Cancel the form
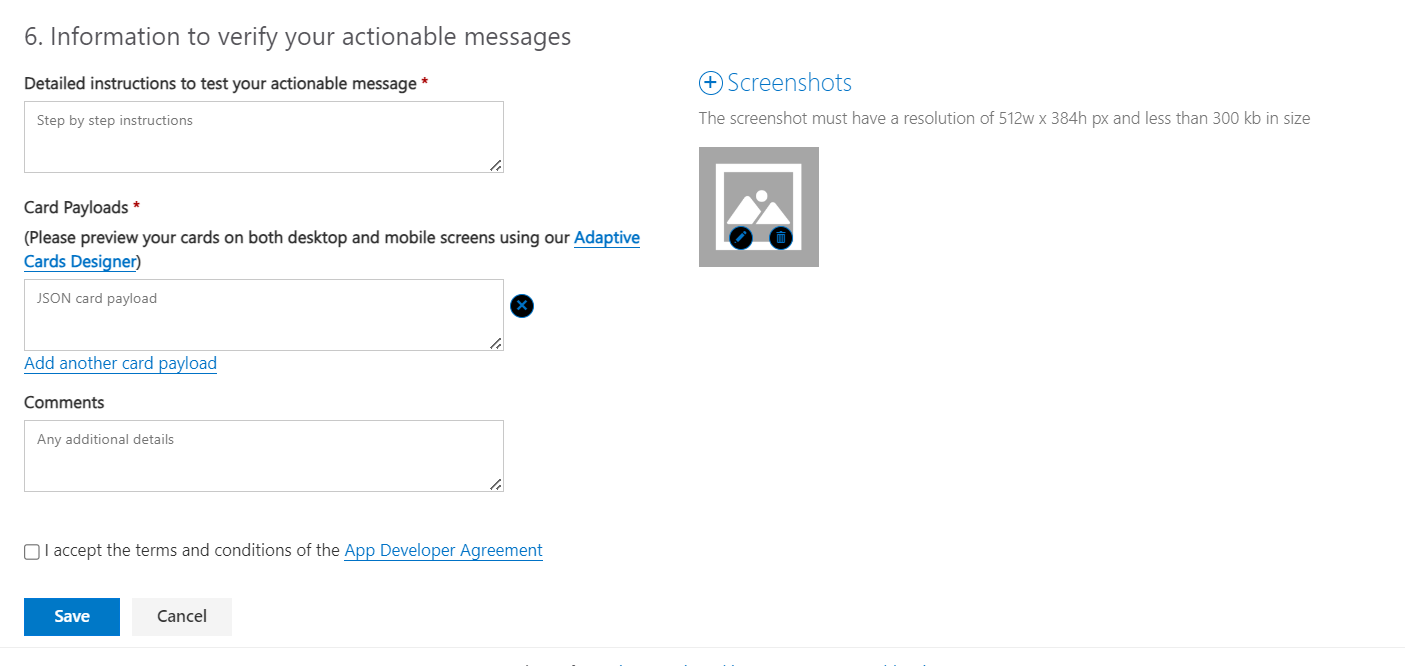 pyautogui.click(x=182, y=616)
